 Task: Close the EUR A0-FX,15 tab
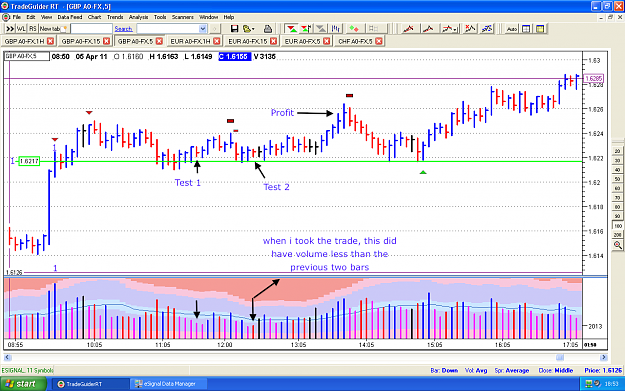tap(273, 41)
